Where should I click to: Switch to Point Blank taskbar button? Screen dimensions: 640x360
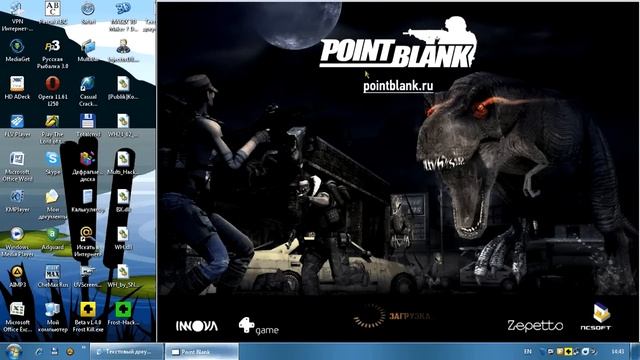tap(201, 351)
